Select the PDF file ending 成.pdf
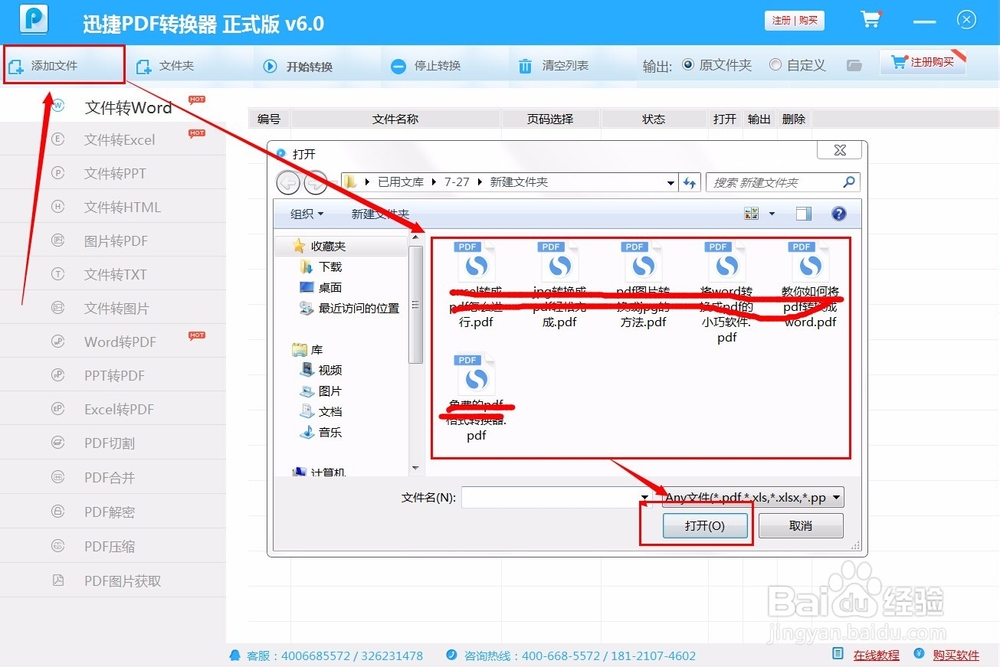The width and height of the screenshot is (1000, 667). [559, 284]
